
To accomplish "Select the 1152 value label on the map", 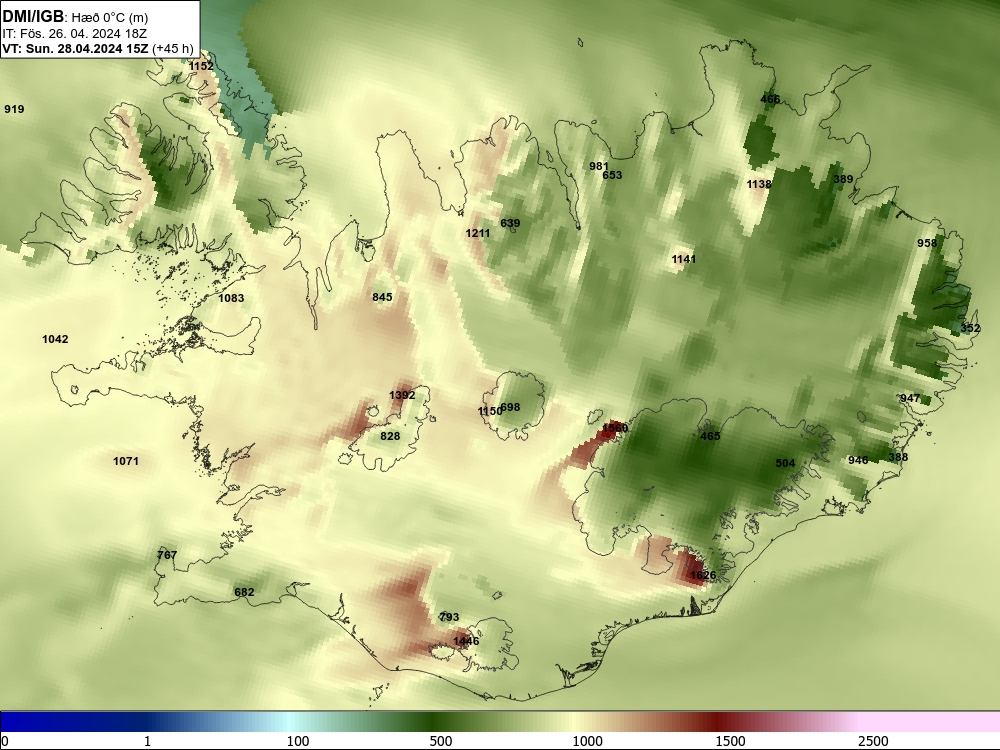I will tap(202, 66).
